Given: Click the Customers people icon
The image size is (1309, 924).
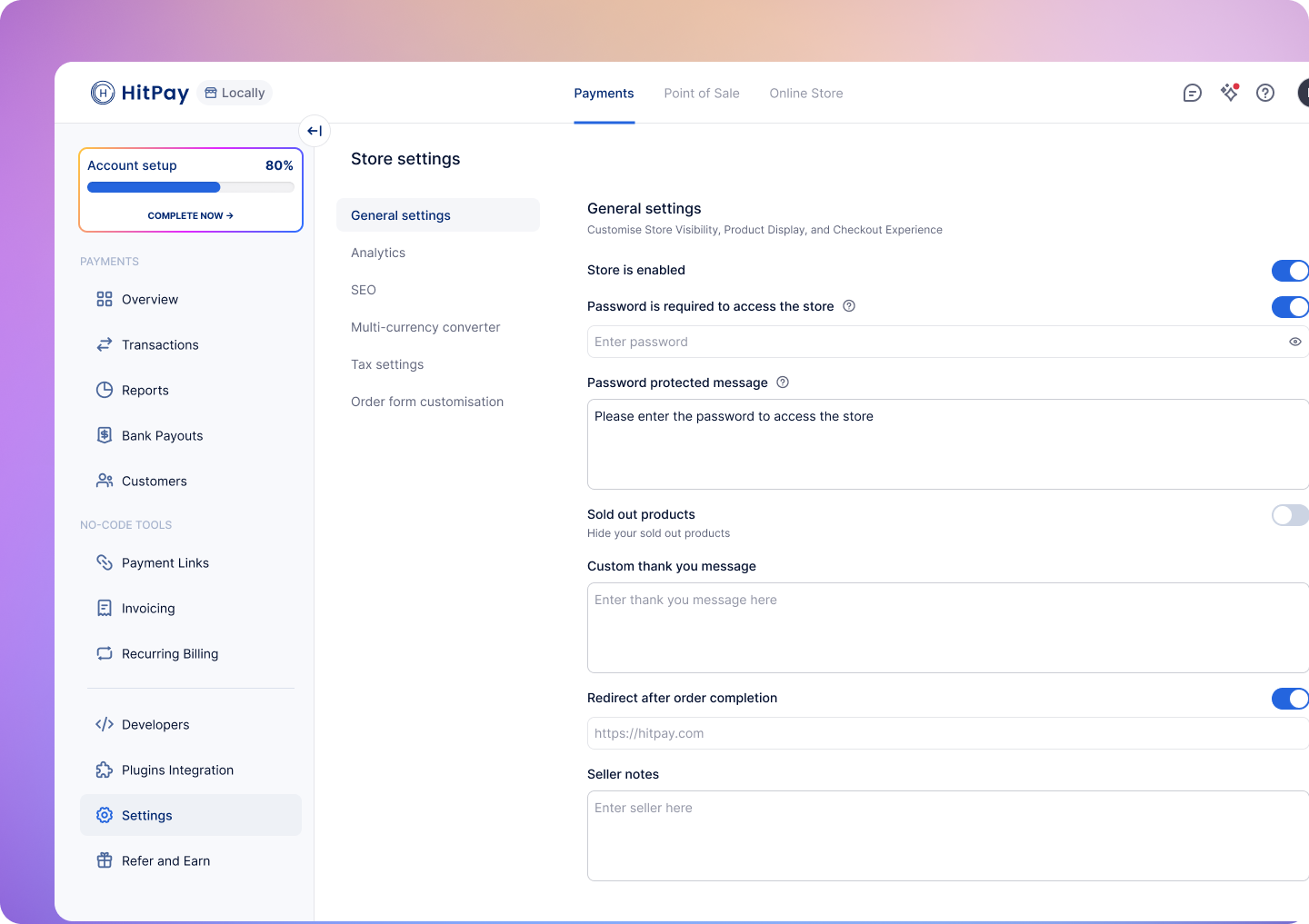Looking at the screenshot, I should click(105, 481).
